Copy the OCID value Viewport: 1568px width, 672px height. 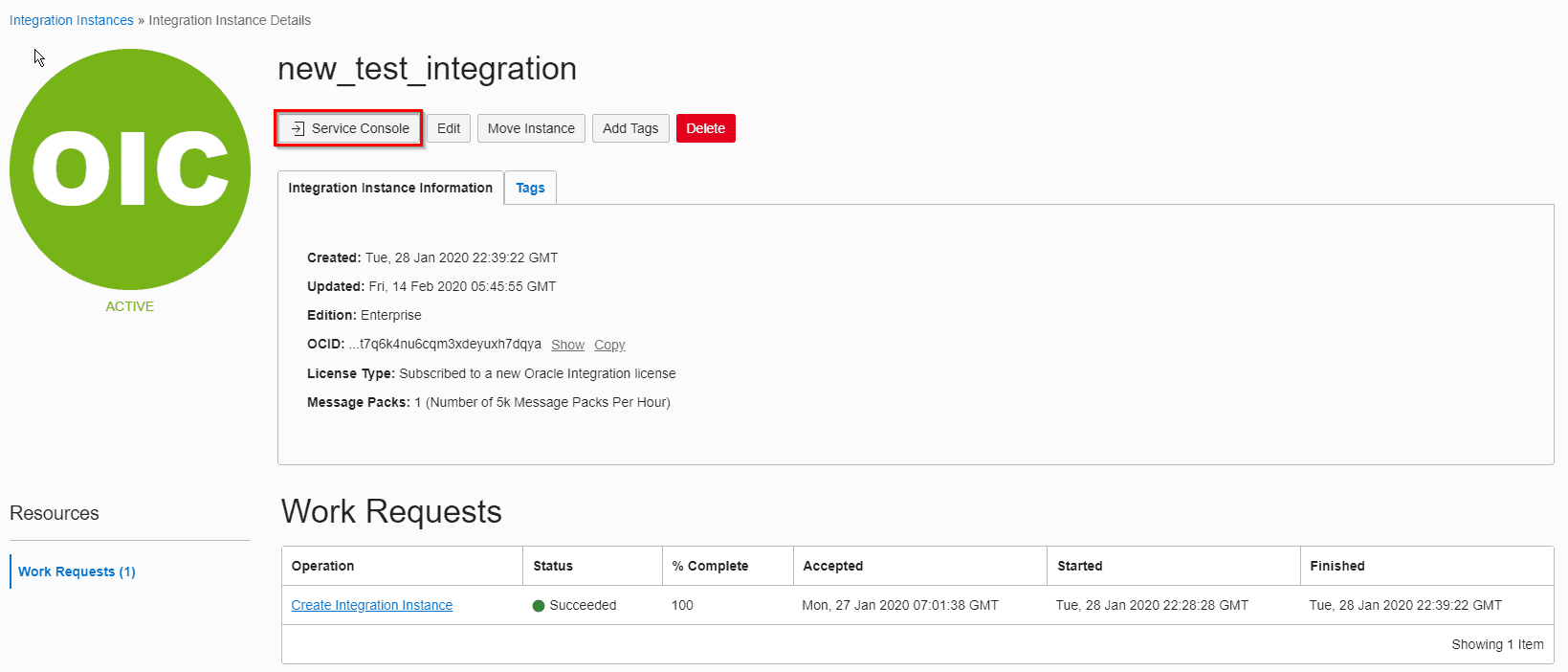coord(609,345)
